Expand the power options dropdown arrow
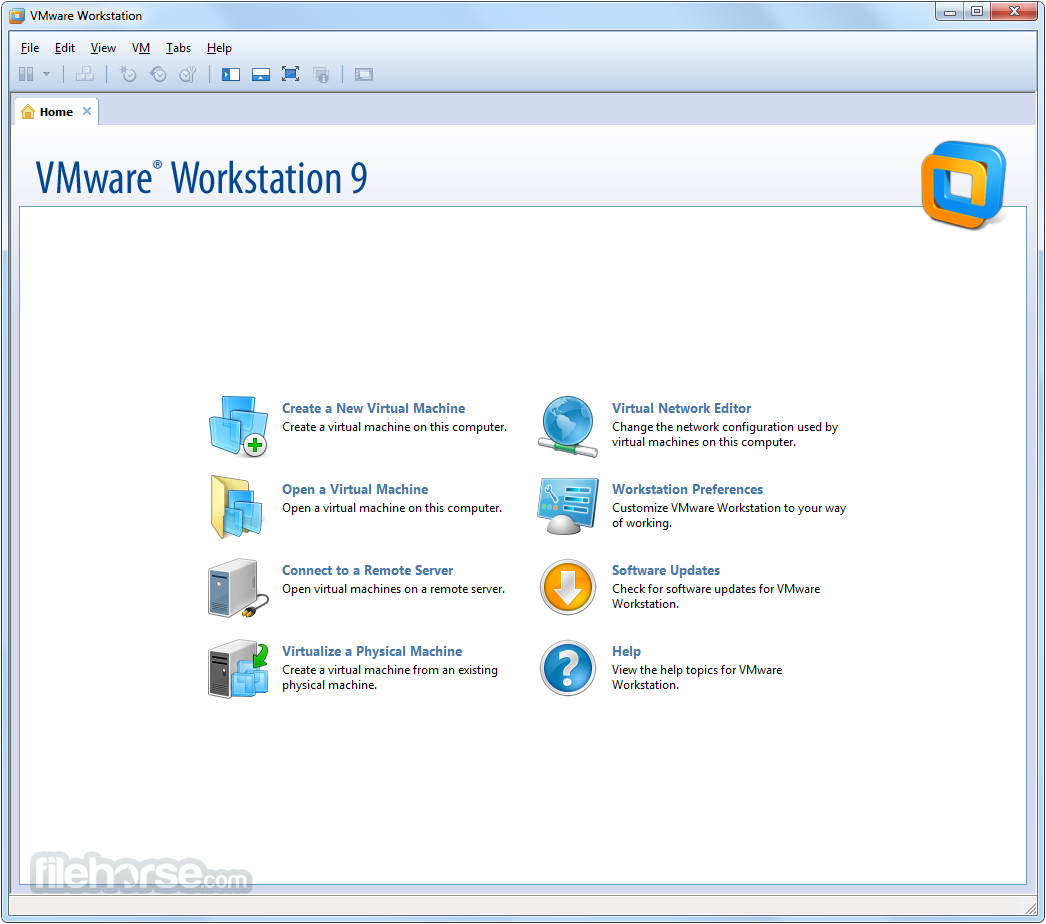1046x924 pixels. click(46, 74)
